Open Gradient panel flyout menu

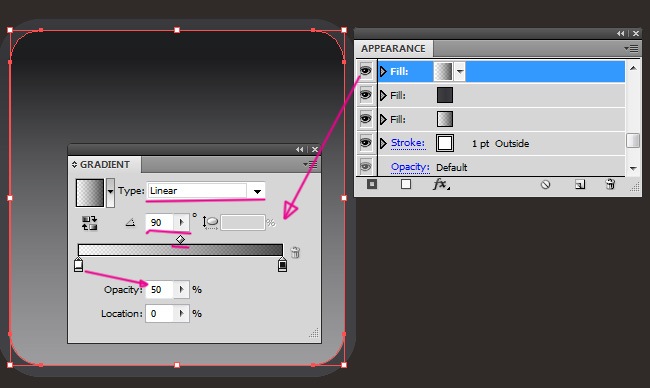coord(310,165)
